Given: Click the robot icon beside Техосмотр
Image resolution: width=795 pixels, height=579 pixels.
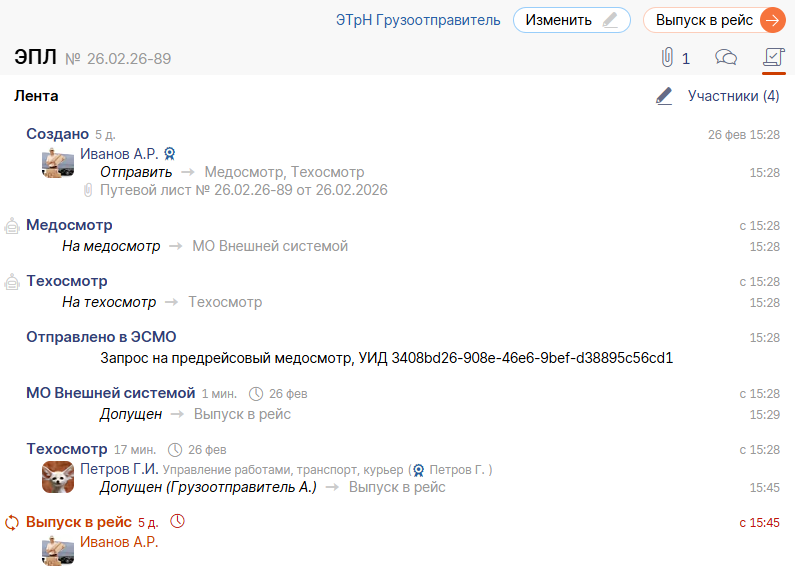Looking at the screenshot, I should (x=12, y=282).
